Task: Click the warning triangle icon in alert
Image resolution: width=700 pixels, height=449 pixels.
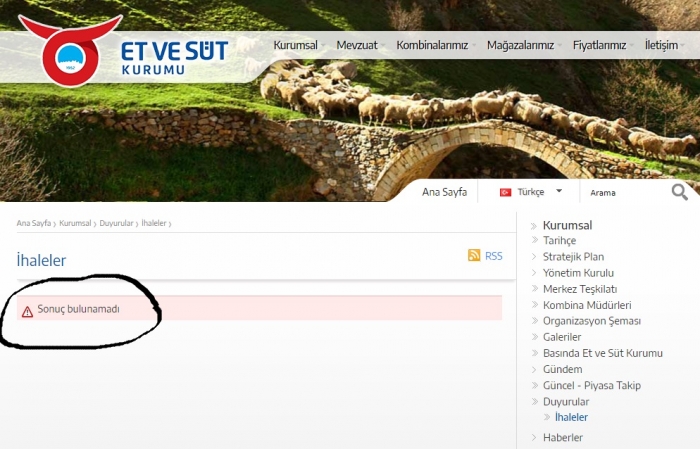Action: click(x=27, y=312)
